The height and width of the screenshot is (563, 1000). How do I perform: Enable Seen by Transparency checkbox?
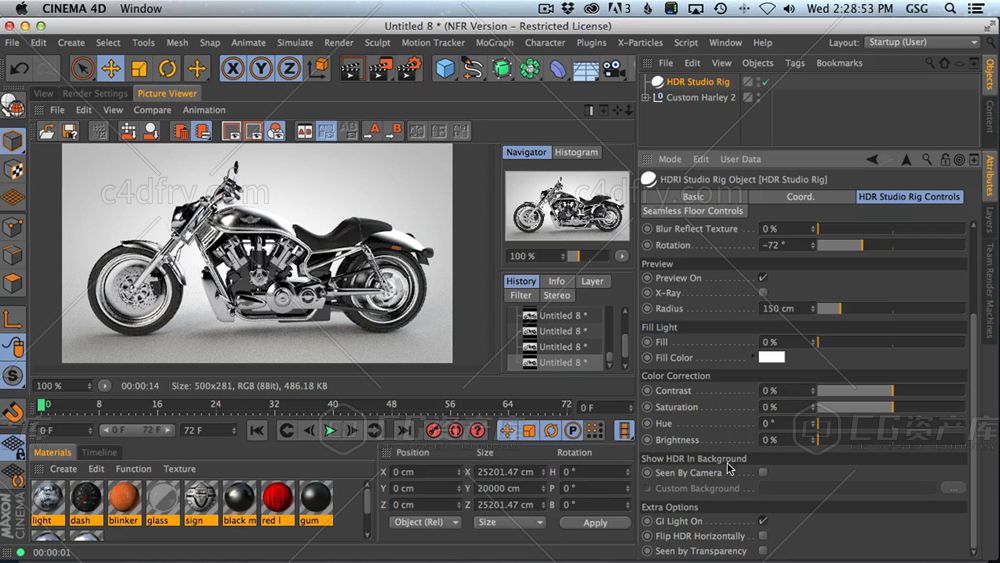tap(763, 550)
